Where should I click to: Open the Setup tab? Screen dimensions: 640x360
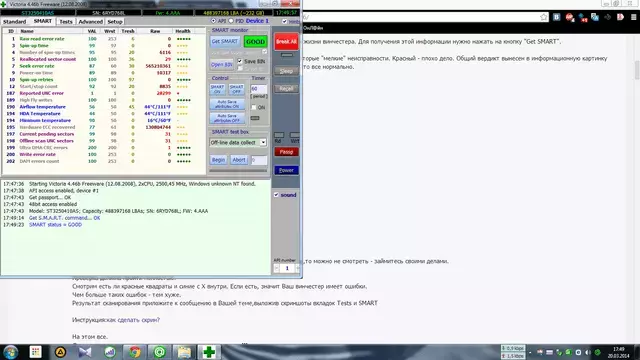coord(115,22)
